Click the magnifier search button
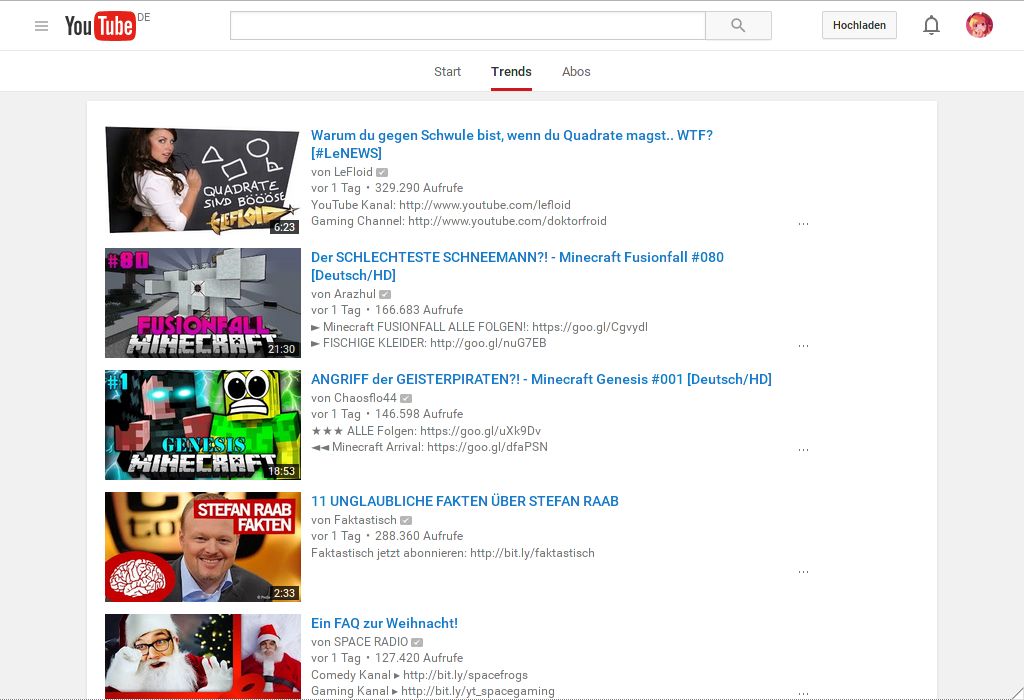Viewport: 1024px width, 700px height. coord(738,25)
